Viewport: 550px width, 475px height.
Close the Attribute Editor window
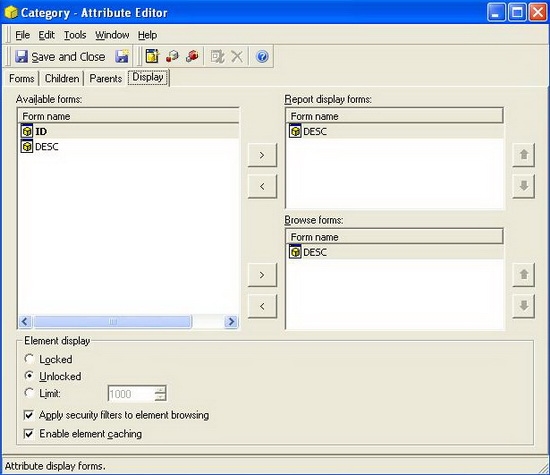(538, 13)
